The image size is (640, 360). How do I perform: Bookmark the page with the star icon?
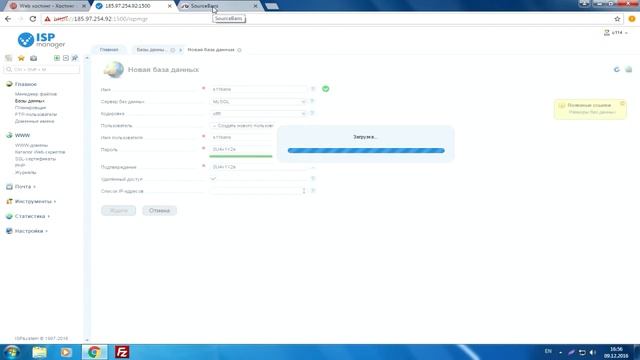617,19
